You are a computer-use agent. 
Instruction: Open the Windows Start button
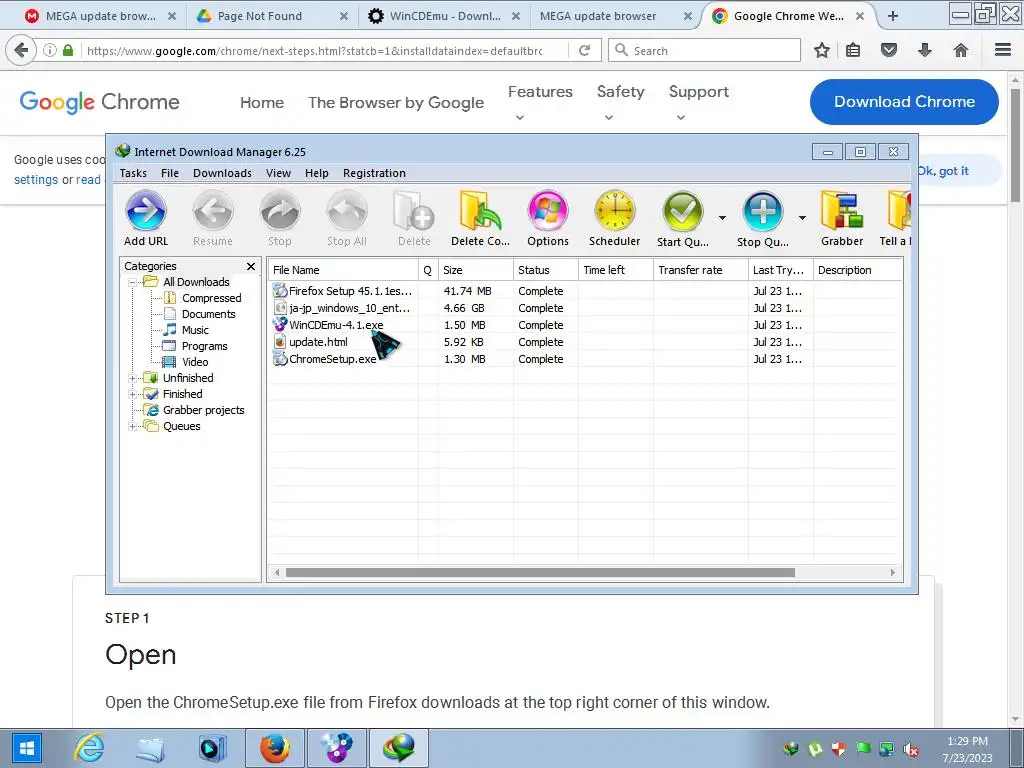coord(27,748)
